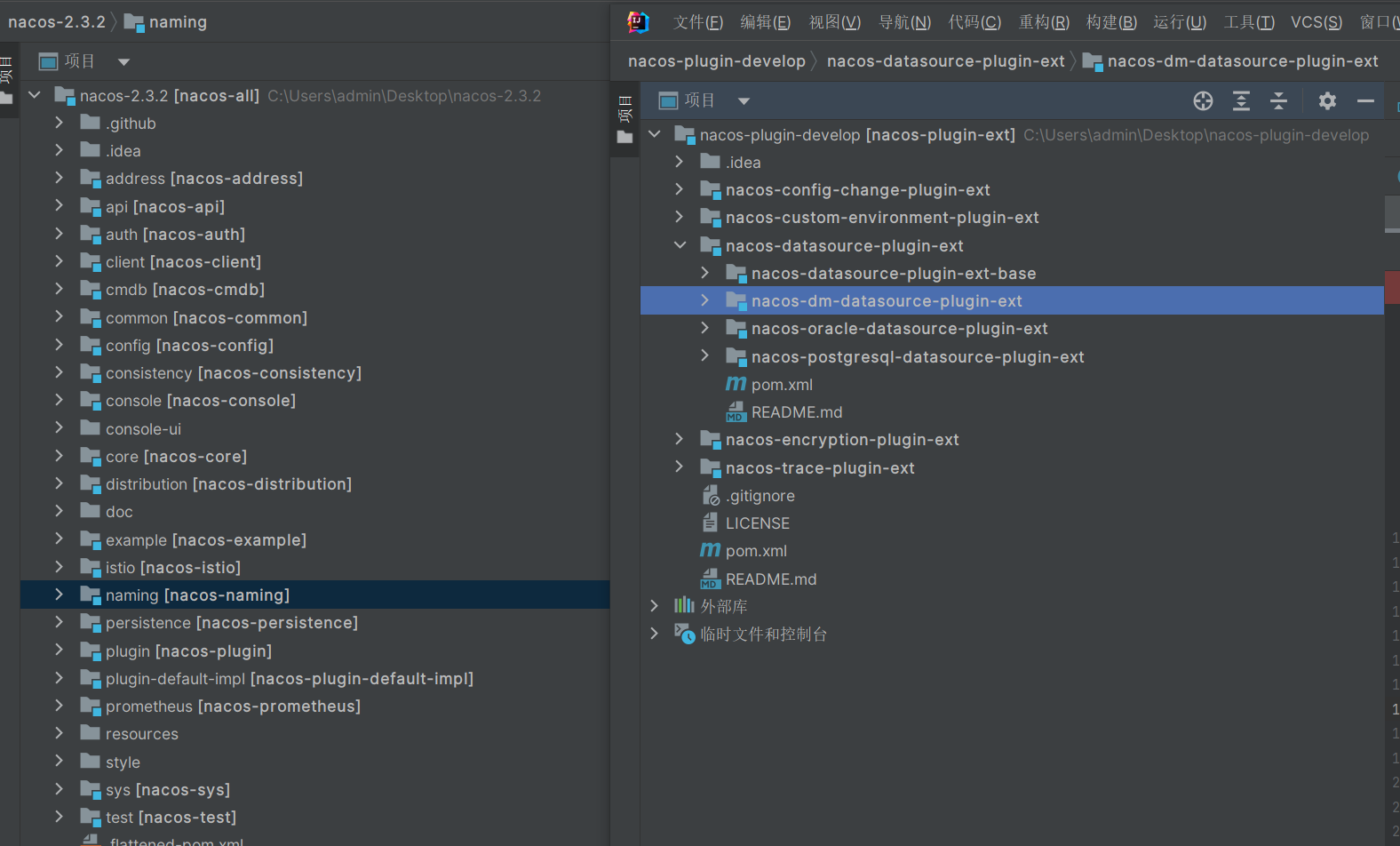The width and height of the screenshot is (1400, 846).
Task: Expand the config [nacos-config] module
Action: click(x=60, y=345)
